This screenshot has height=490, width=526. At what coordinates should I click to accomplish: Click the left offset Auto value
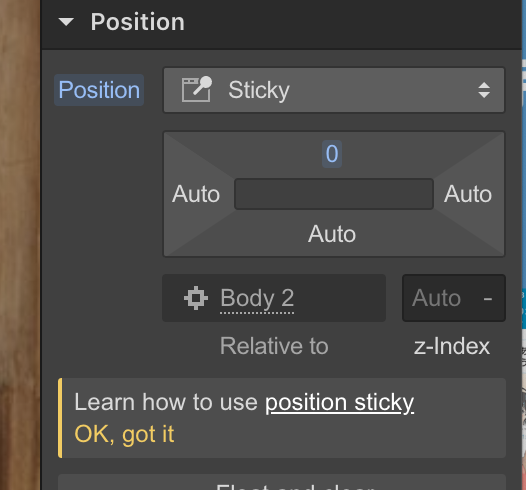[196, 194]
